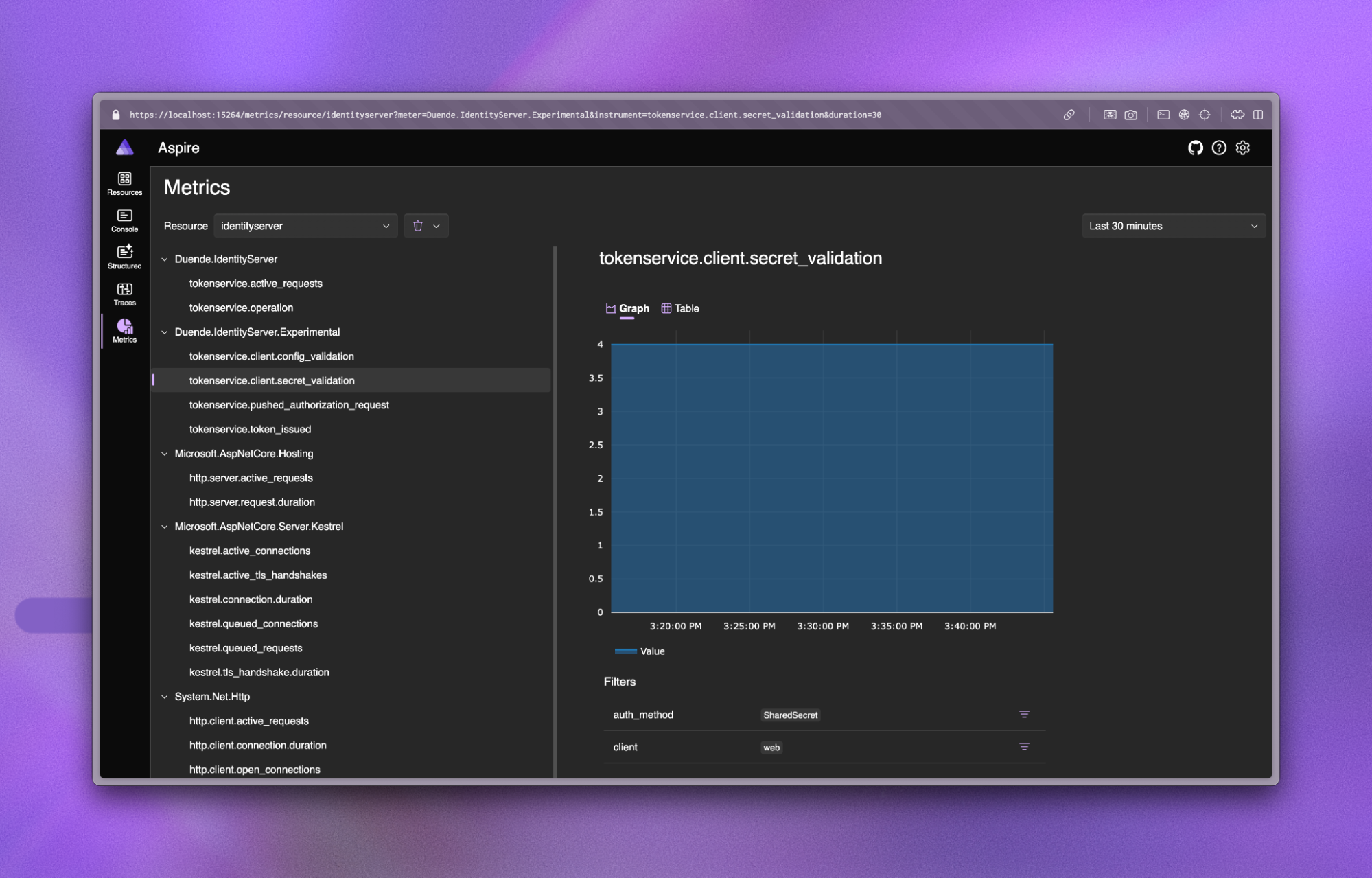Click the split view icon in browser toolbar
This screenshot has width=1372, height=878.
pos(1258,115)
